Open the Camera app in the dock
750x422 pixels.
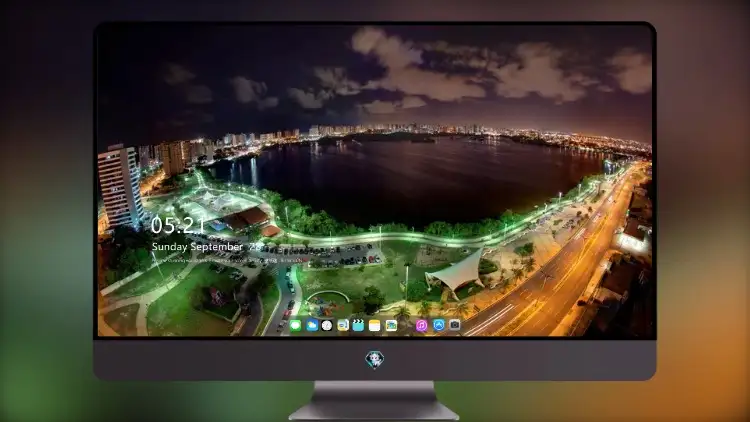[x=455, y=325]
